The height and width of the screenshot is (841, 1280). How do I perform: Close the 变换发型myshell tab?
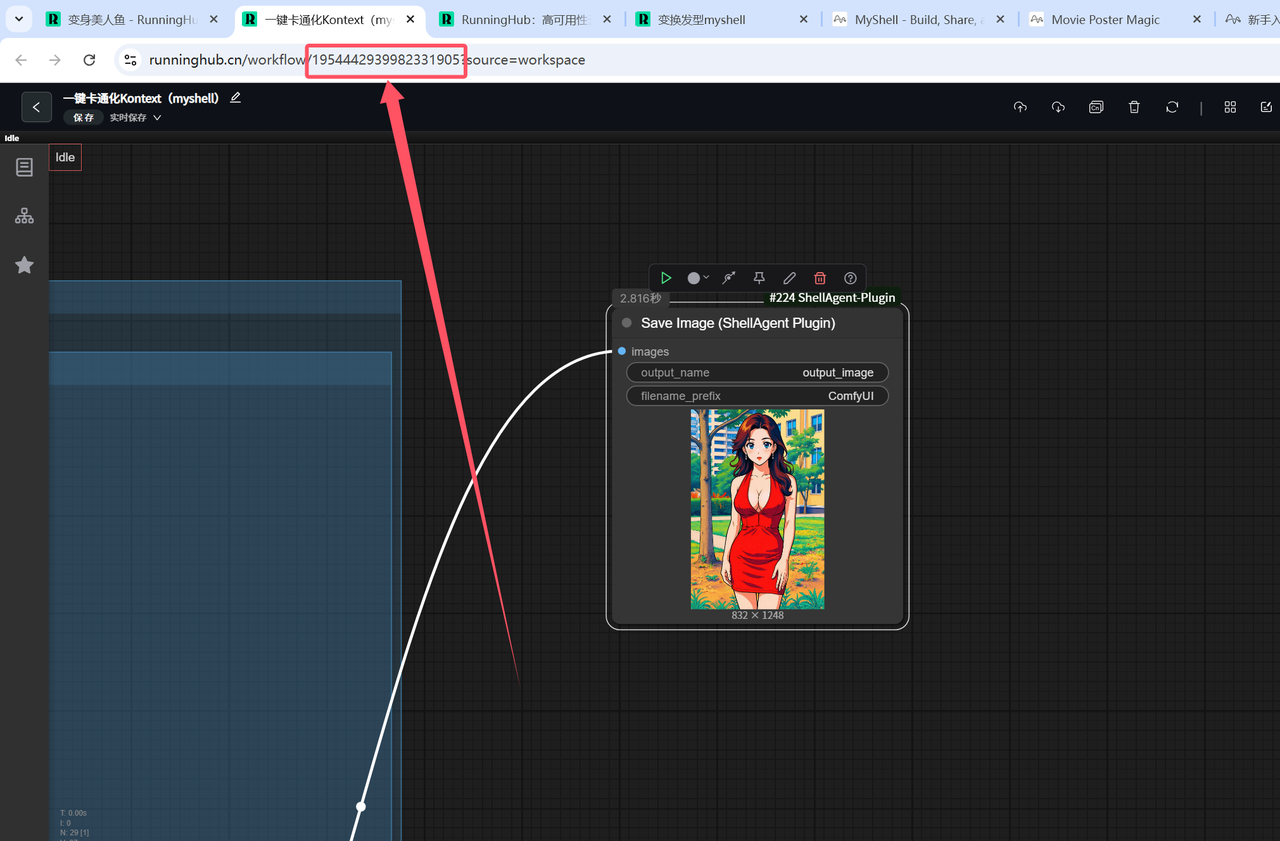[x=805, y=19]
